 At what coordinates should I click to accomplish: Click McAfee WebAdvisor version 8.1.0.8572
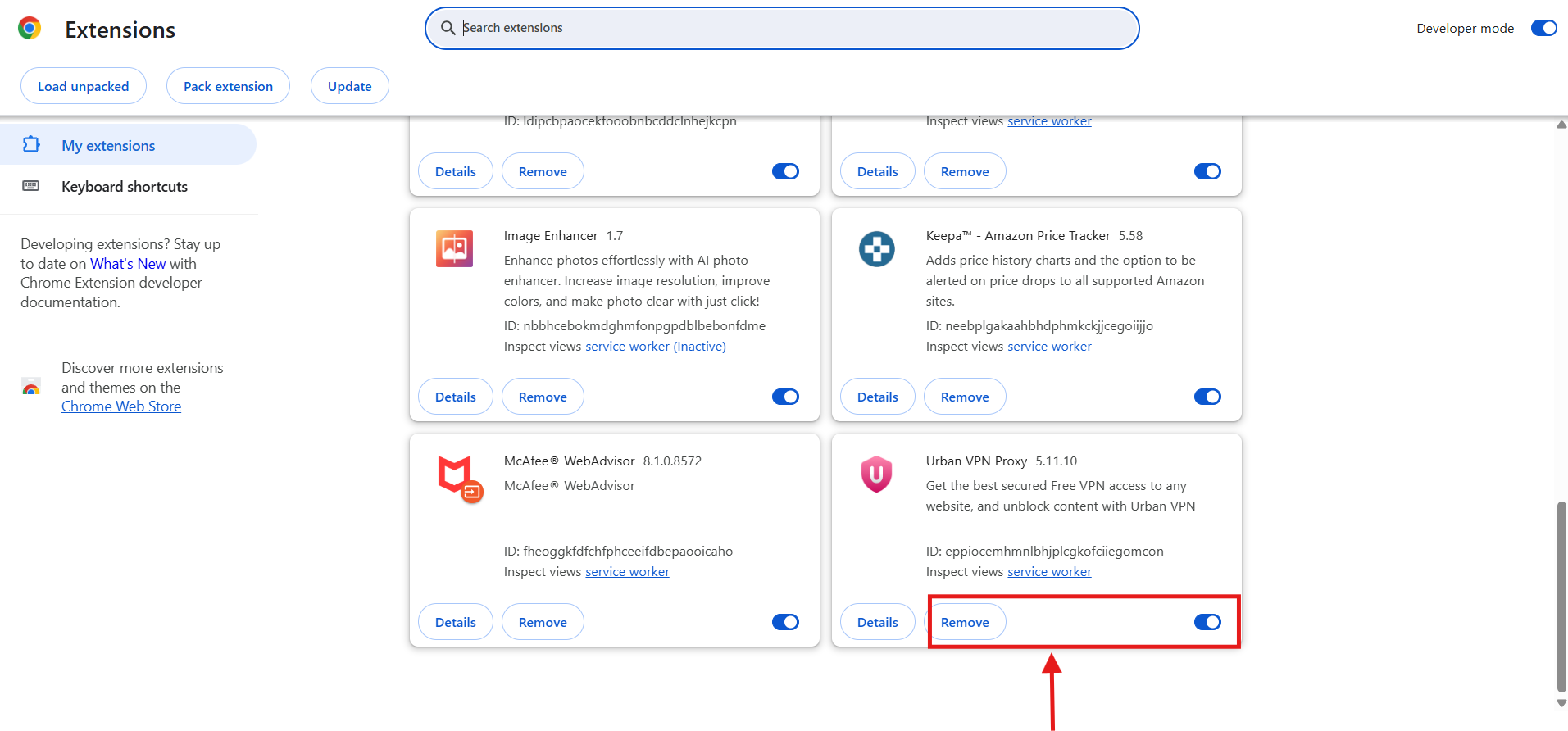click(x=672, y=461)
